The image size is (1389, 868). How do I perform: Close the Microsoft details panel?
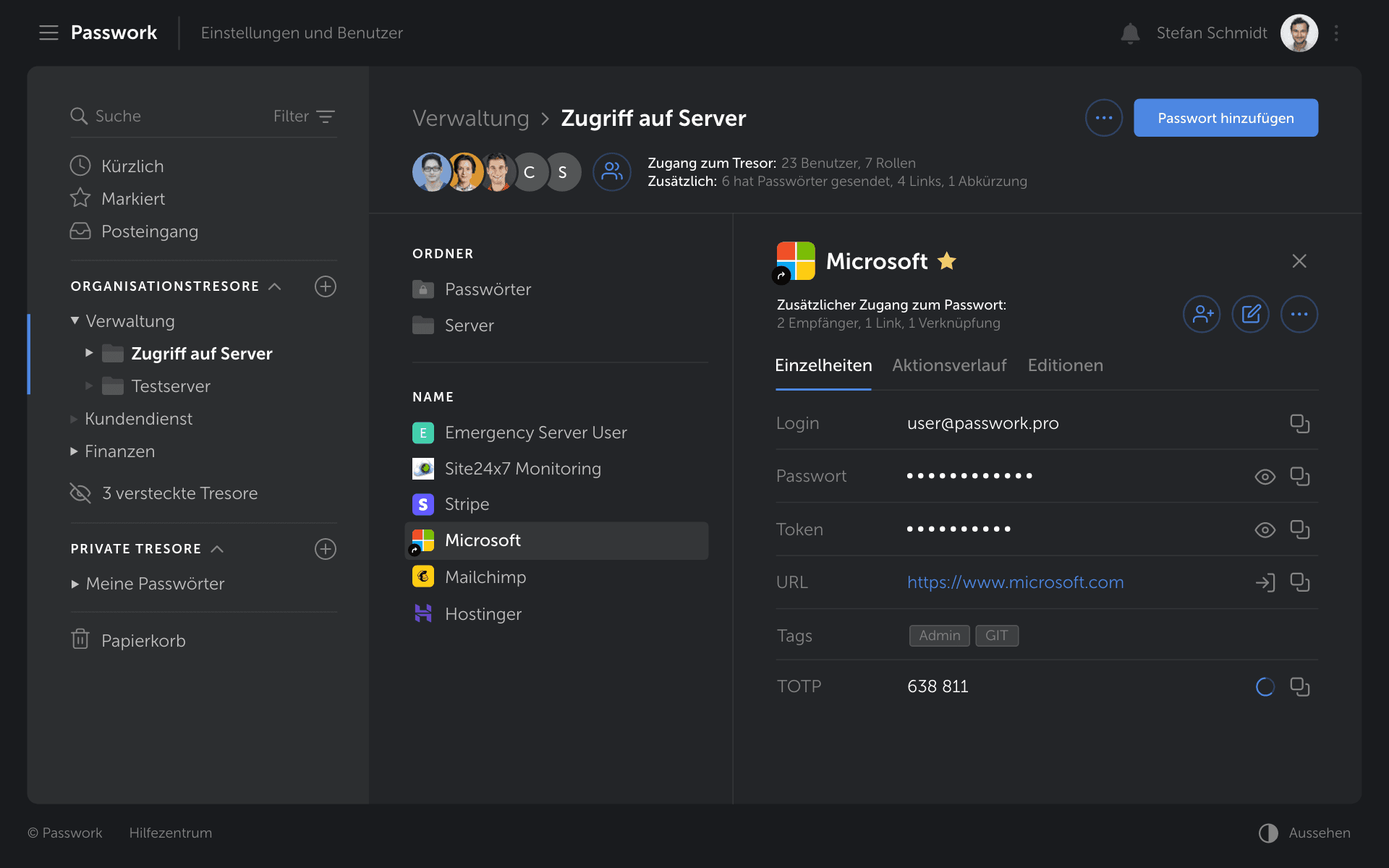(x=1299, y=261)
